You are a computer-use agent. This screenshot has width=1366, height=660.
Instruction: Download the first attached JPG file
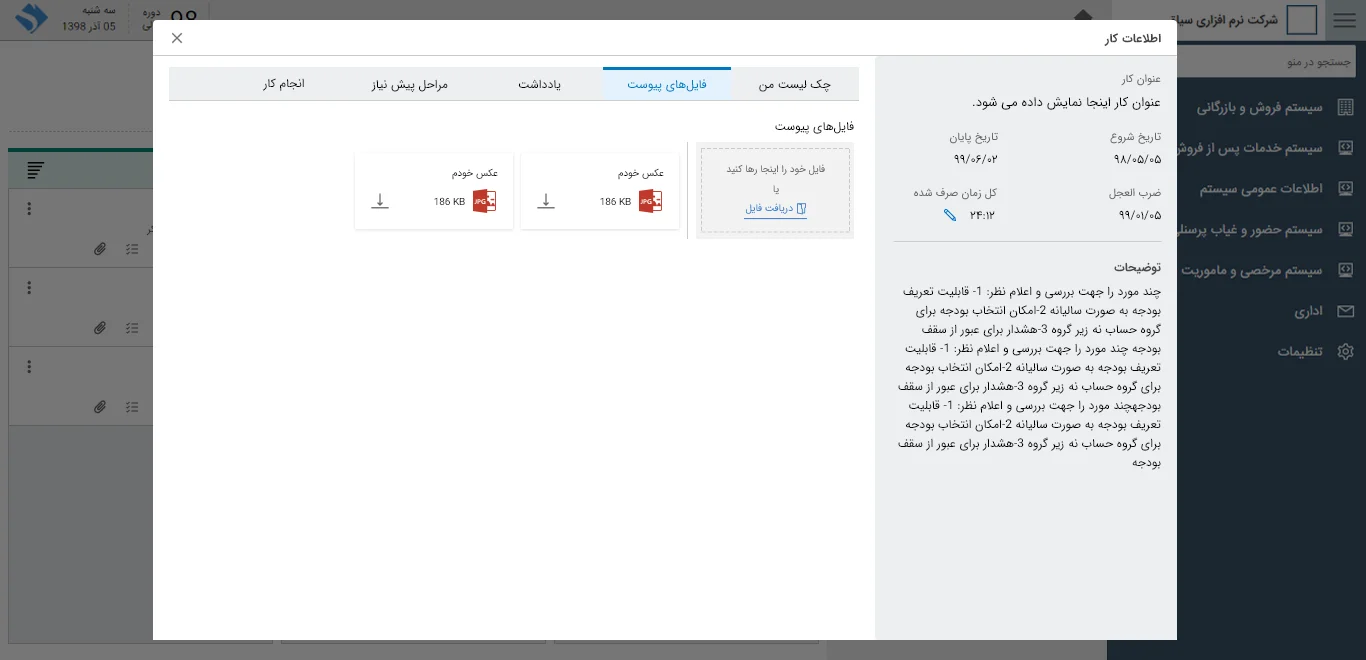(546, 201)
